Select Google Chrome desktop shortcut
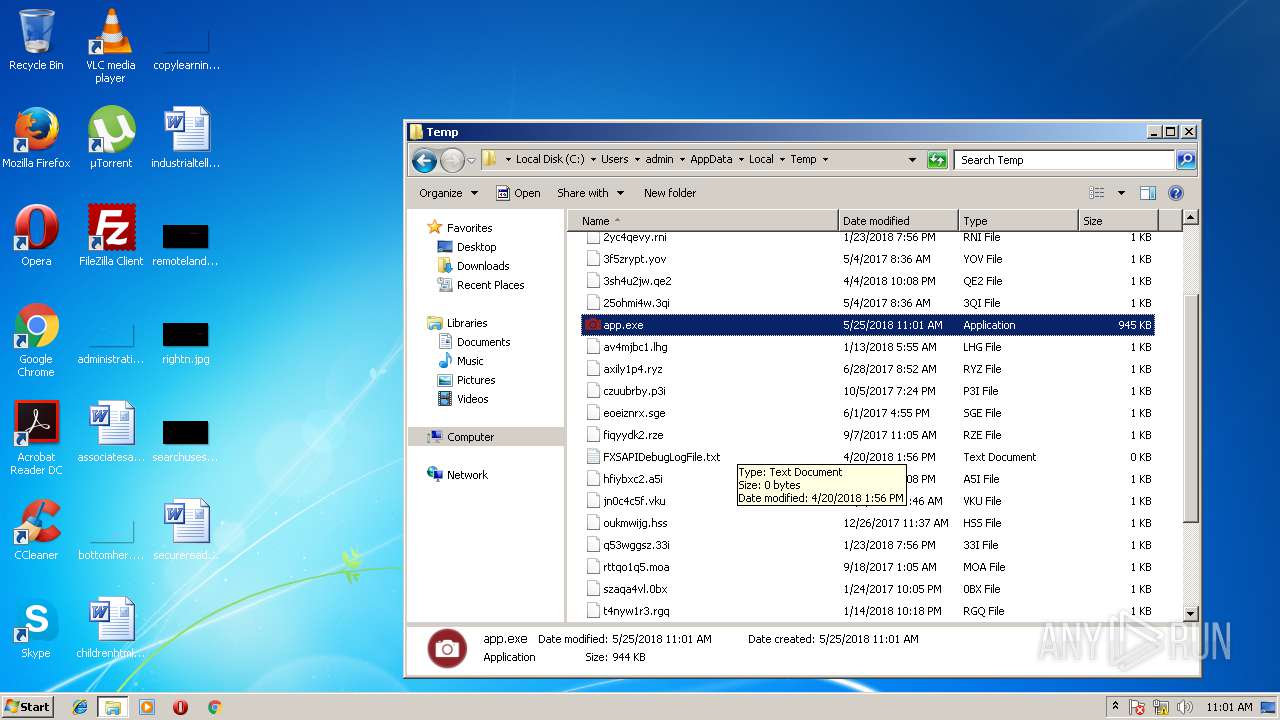 pos(36,340)
